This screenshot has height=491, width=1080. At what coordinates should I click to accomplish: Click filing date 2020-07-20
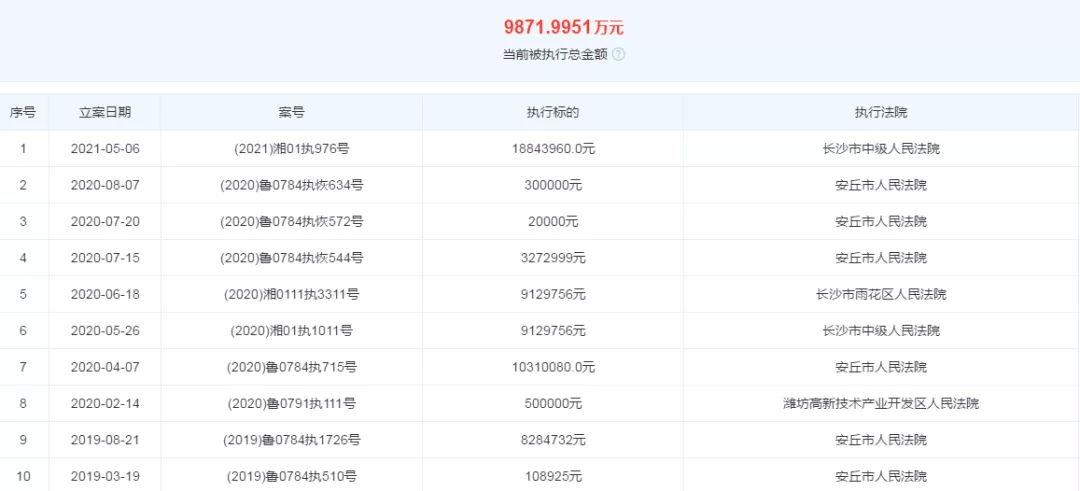(105, 222)
